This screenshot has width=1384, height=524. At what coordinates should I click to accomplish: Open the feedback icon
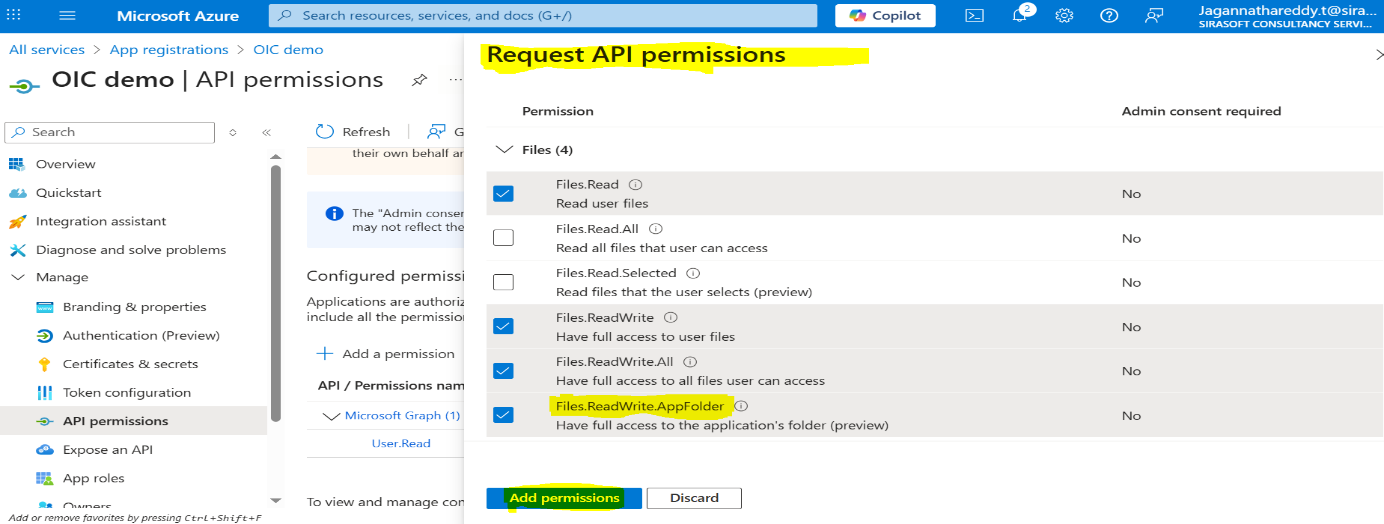click(x=1155, y=15)
